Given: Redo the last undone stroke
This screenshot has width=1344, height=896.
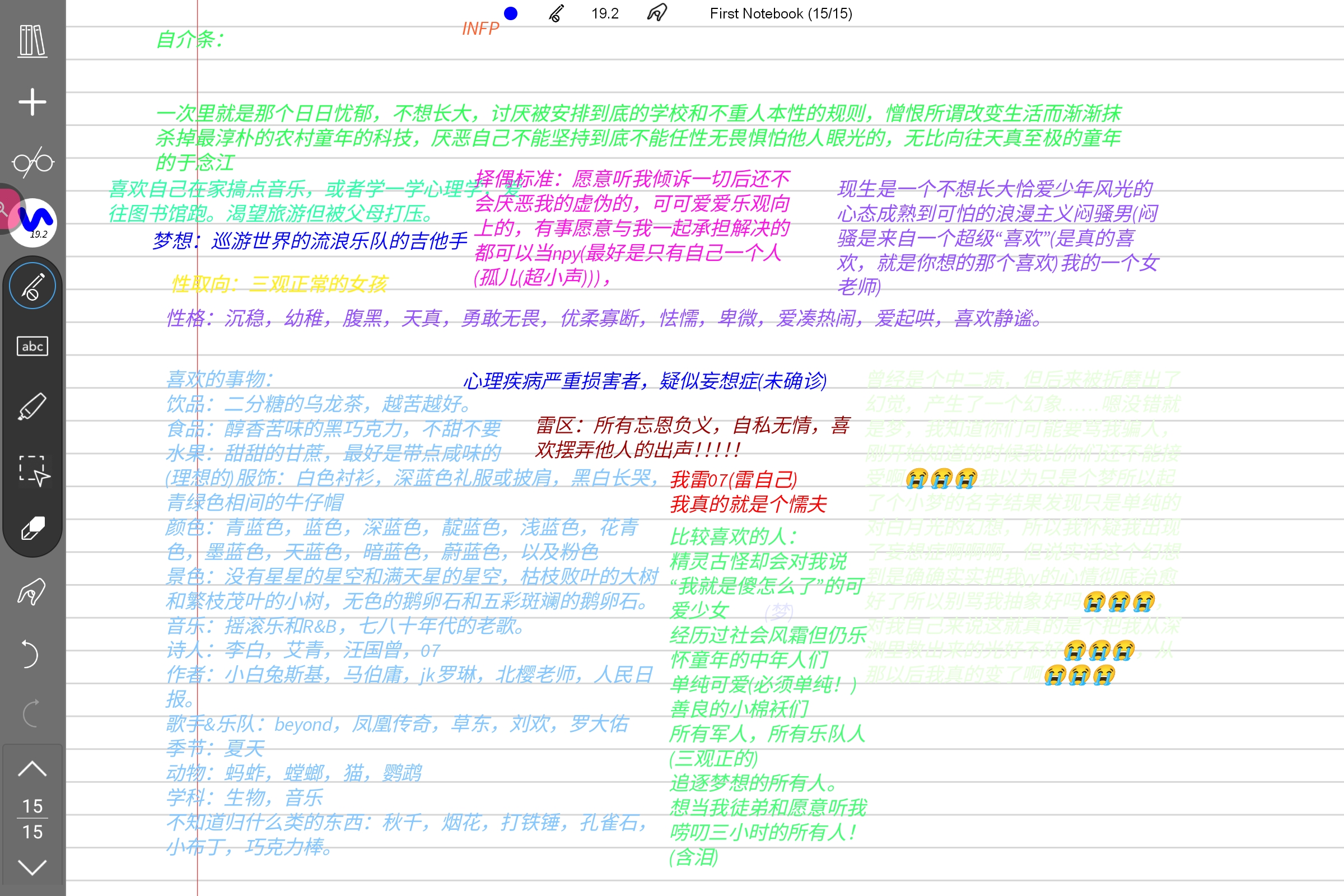Looking at the screenshot, I should point(31,713).
